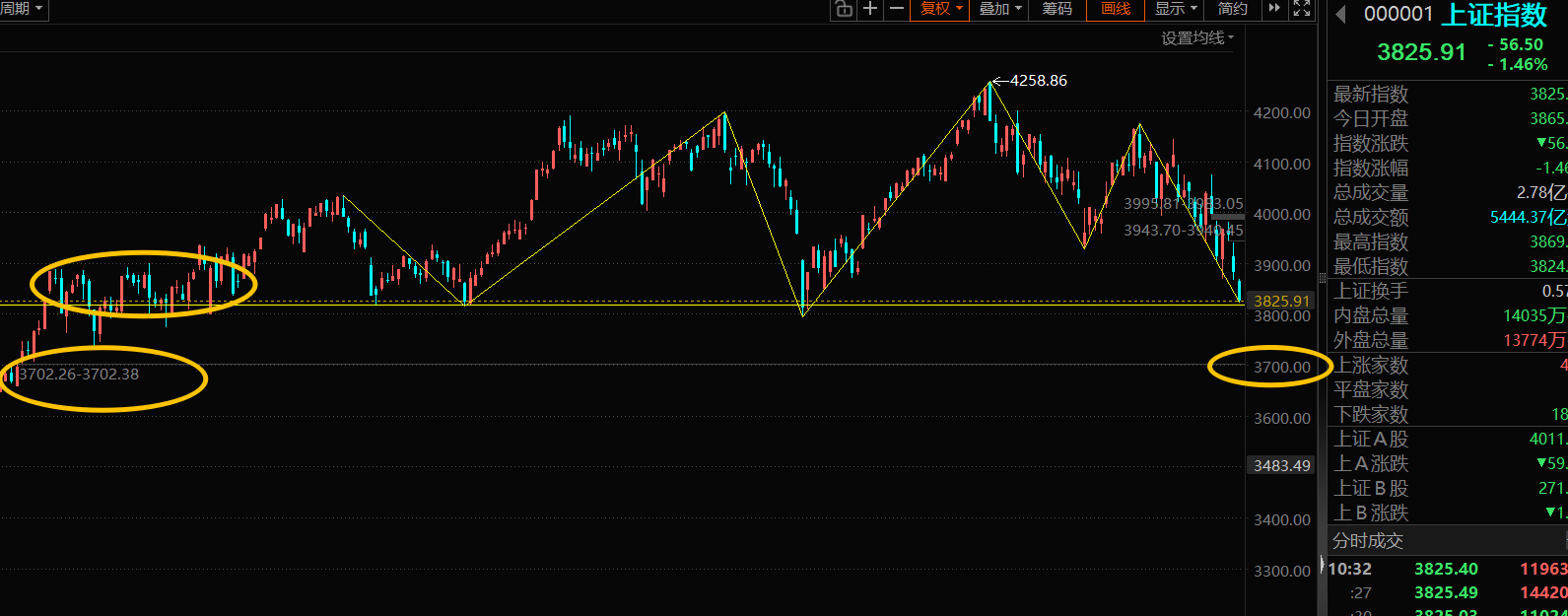The image size is (1568, 616).
Task: Select the 今日开盘 row
Action: point(1448,118)
